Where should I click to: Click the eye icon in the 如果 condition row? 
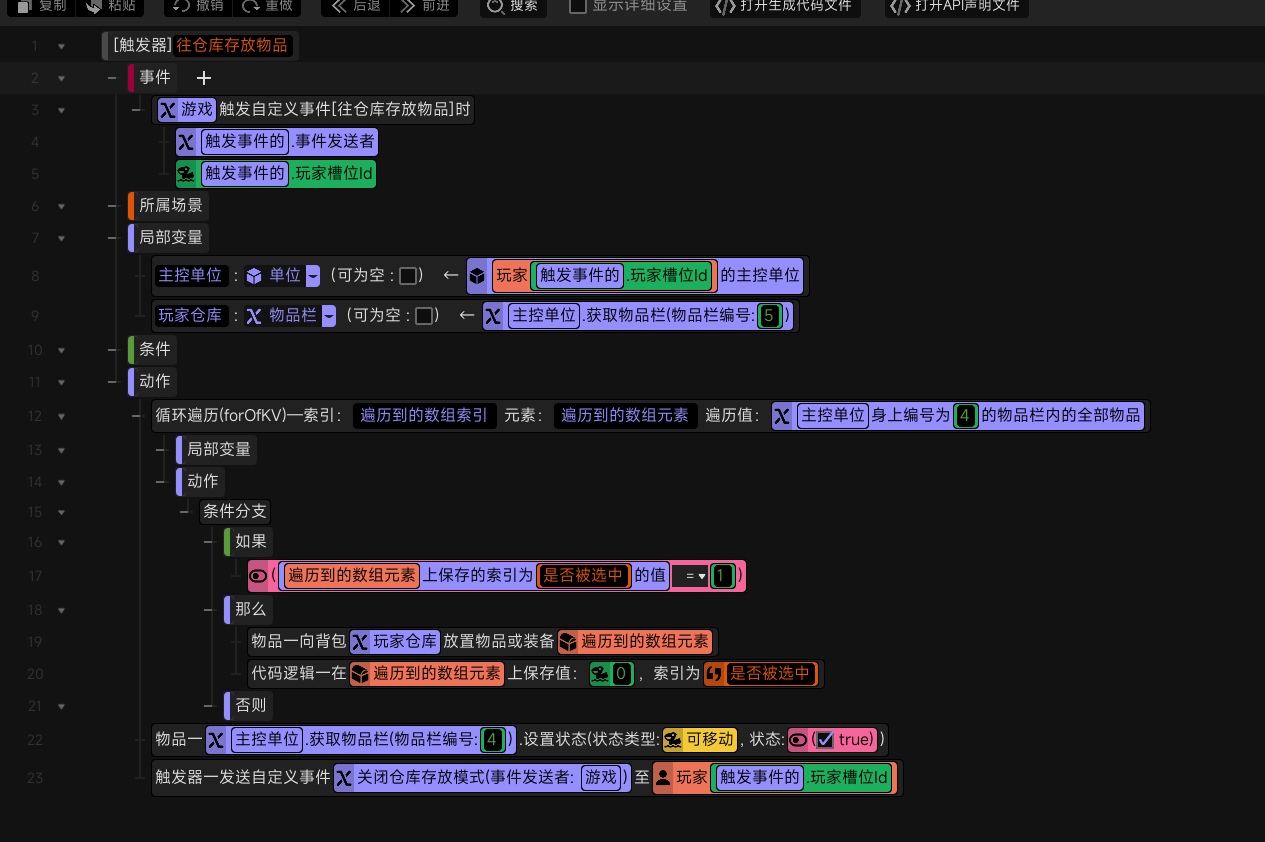[258, 576]
